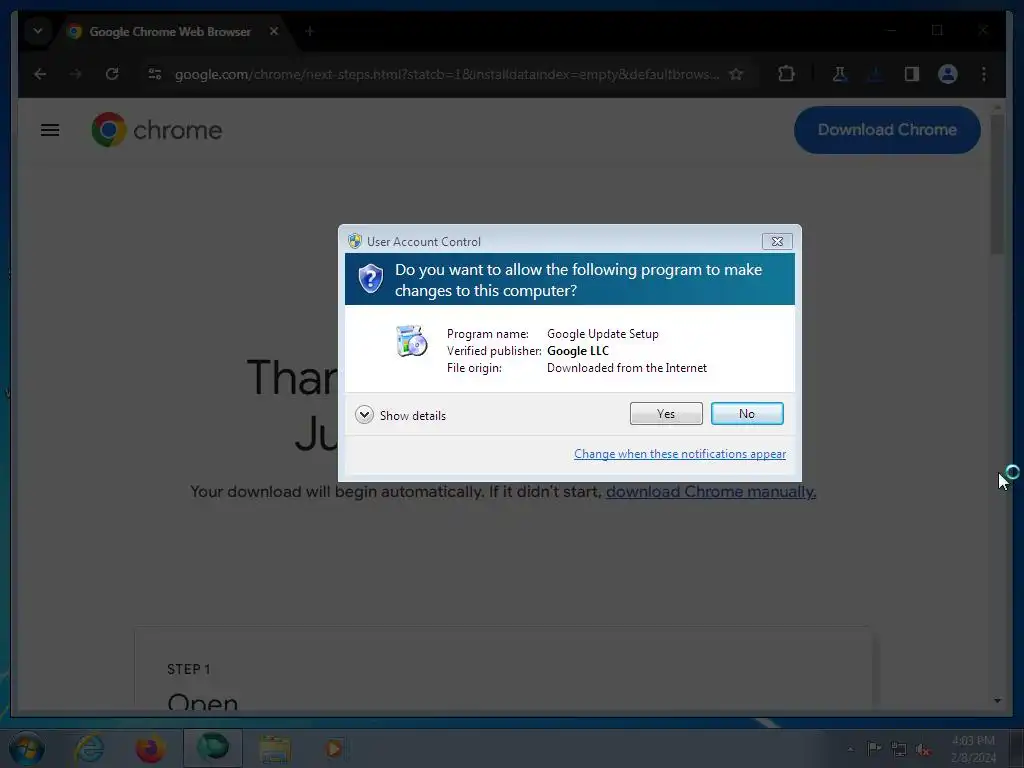
Task: Expand Show details in the UAC dialog
Action: click(400, 415)
